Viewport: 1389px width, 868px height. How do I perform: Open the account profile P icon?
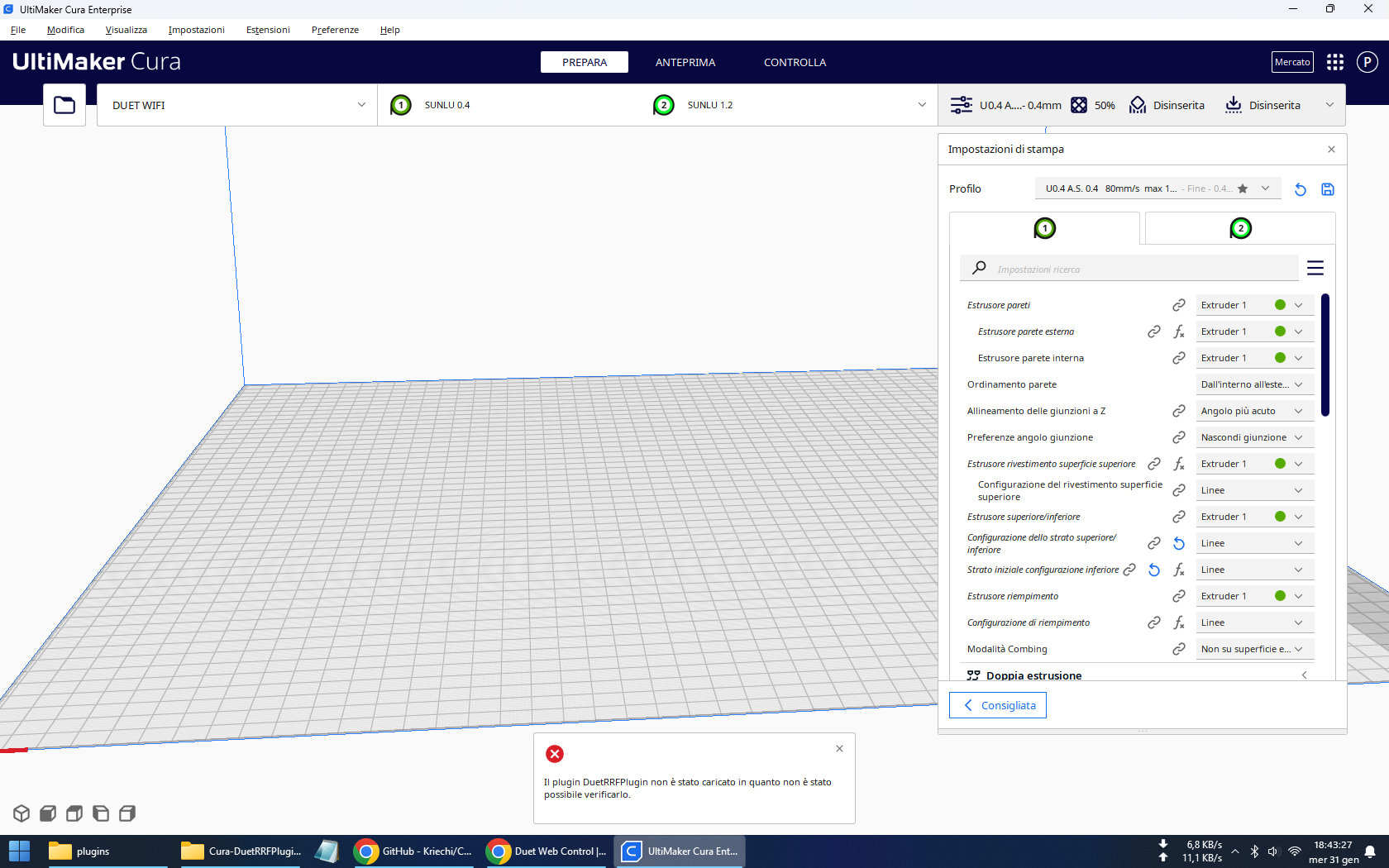coord(1368,62)
